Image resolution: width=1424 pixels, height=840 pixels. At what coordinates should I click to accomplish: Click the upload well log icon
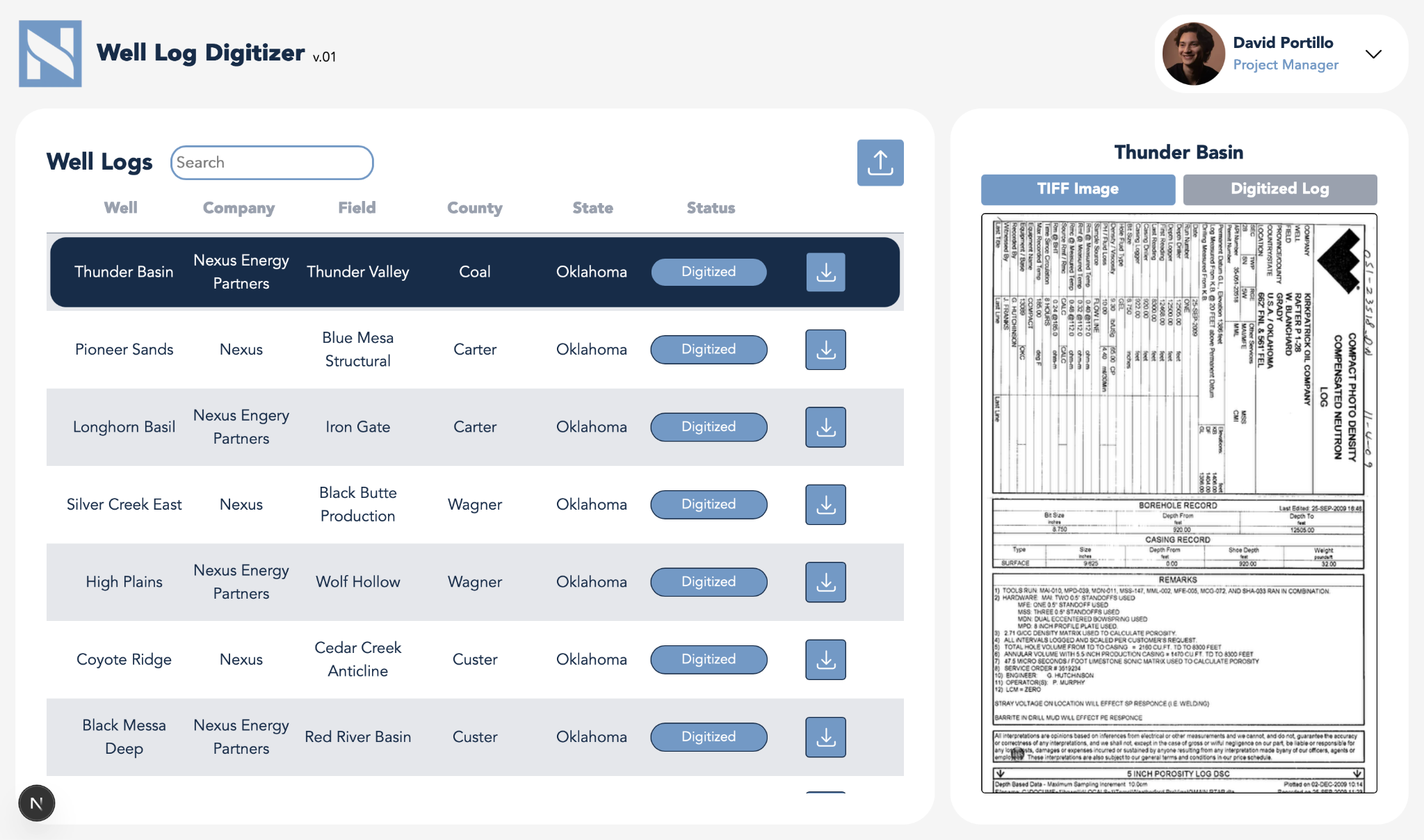pos(880,163)
